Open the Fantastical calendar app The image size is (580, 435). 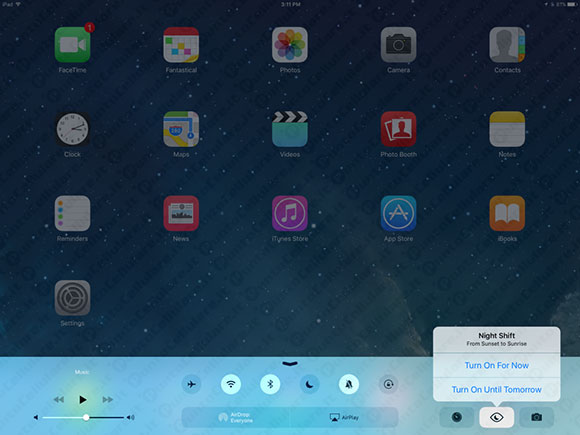pos(181,45)
